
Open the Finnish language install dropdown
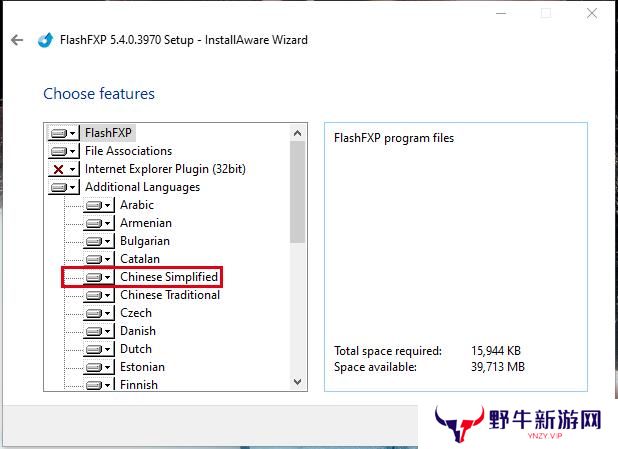(99, 384)
